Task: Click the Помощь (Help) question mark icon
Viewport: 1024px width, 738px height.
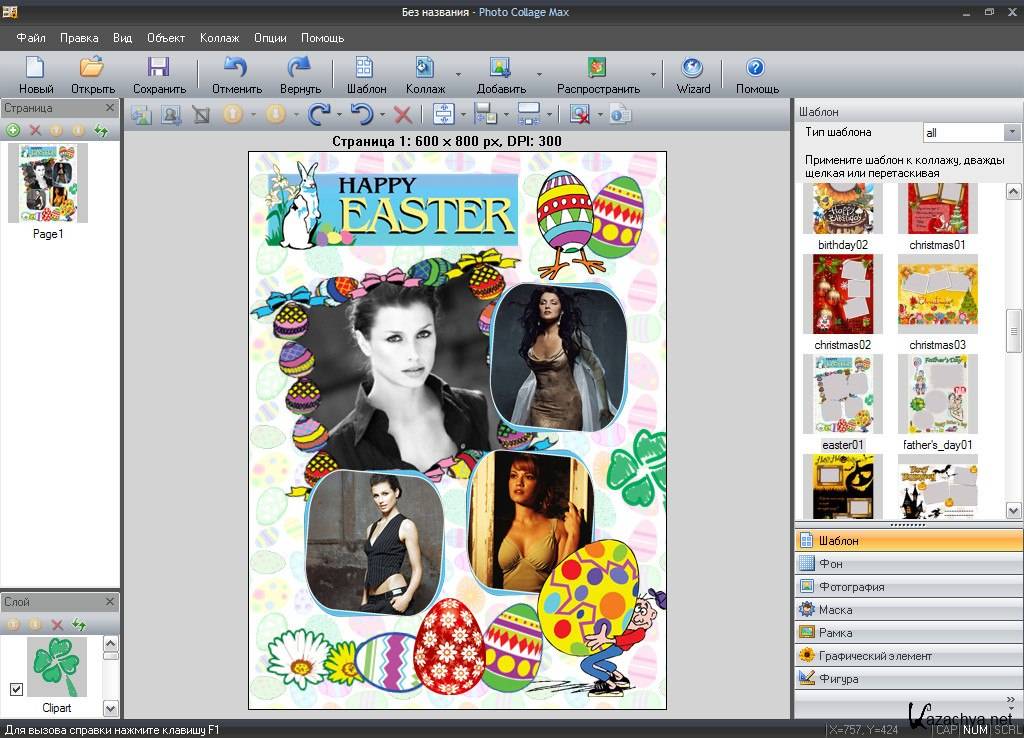Action: (756, 69)
